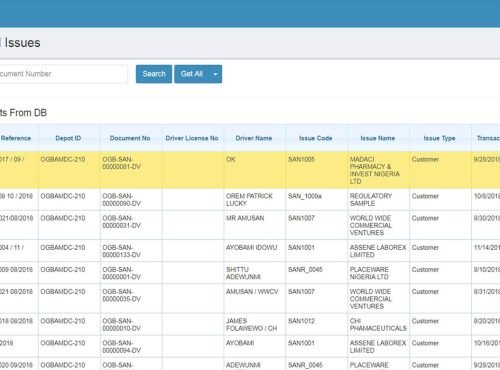Click issue code SAN1012
The width and height of the screenshot is (500, 370).
(301, 321)
